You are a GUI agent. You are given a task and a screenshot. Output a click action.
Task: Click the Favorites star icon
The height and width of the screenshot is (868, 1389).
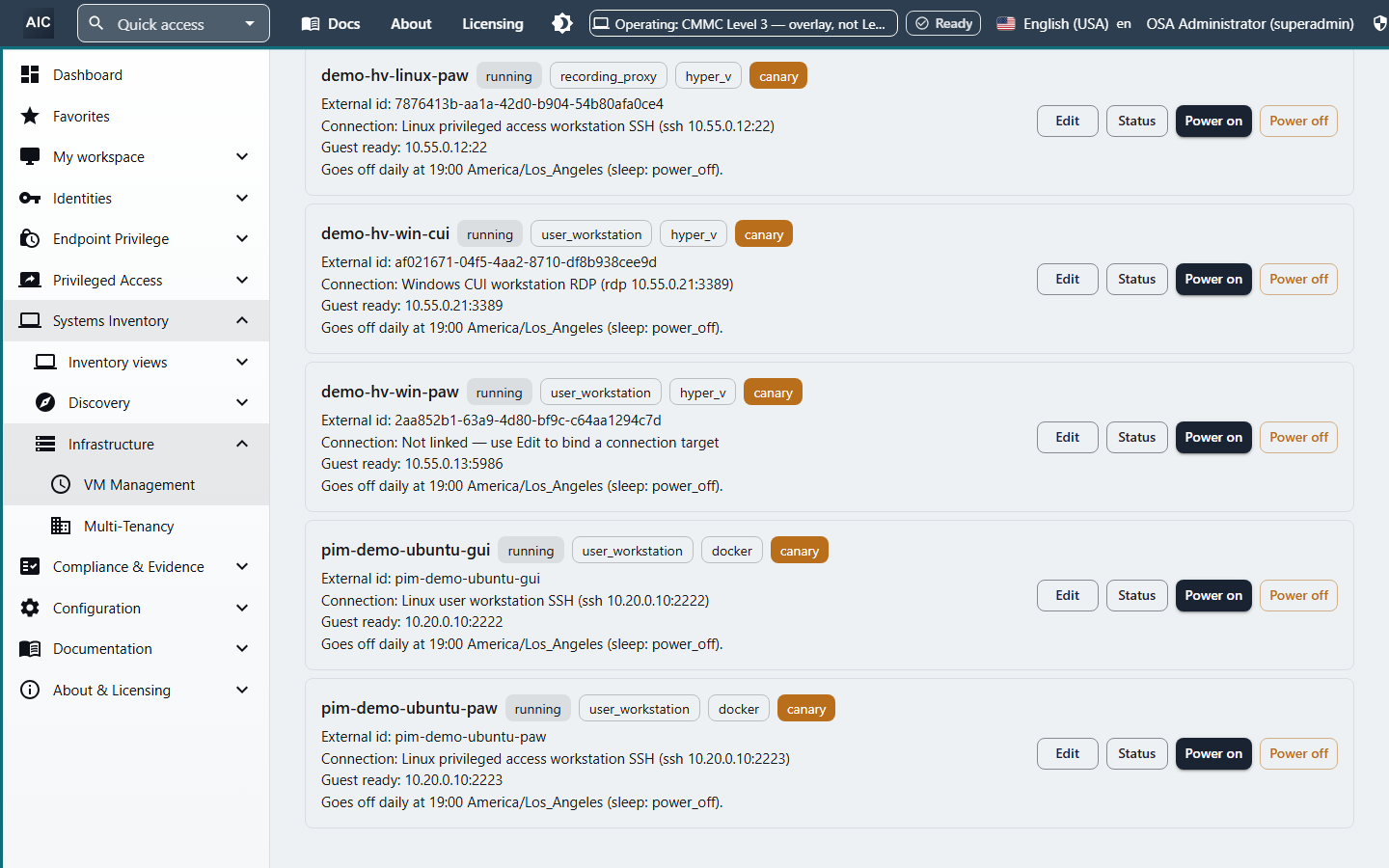pos(30,116)
